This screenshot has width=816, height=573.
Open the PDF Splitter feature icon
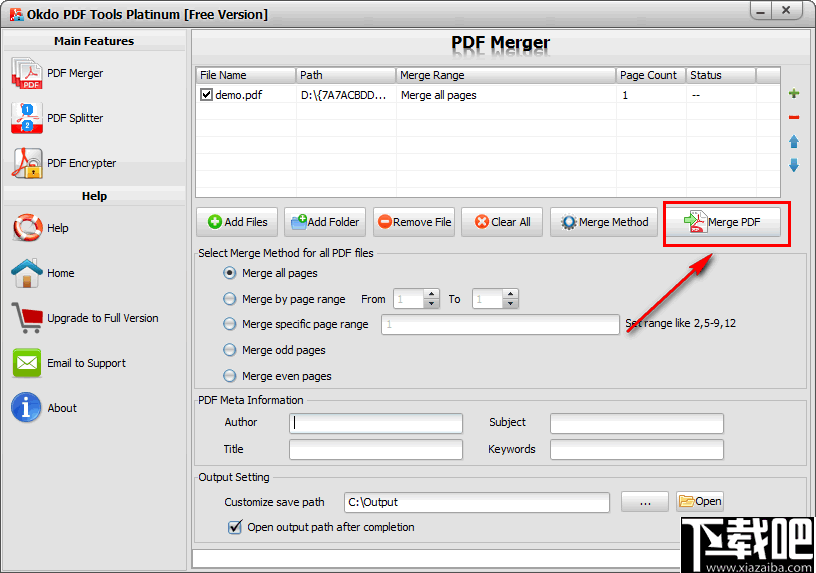[27, 118]
